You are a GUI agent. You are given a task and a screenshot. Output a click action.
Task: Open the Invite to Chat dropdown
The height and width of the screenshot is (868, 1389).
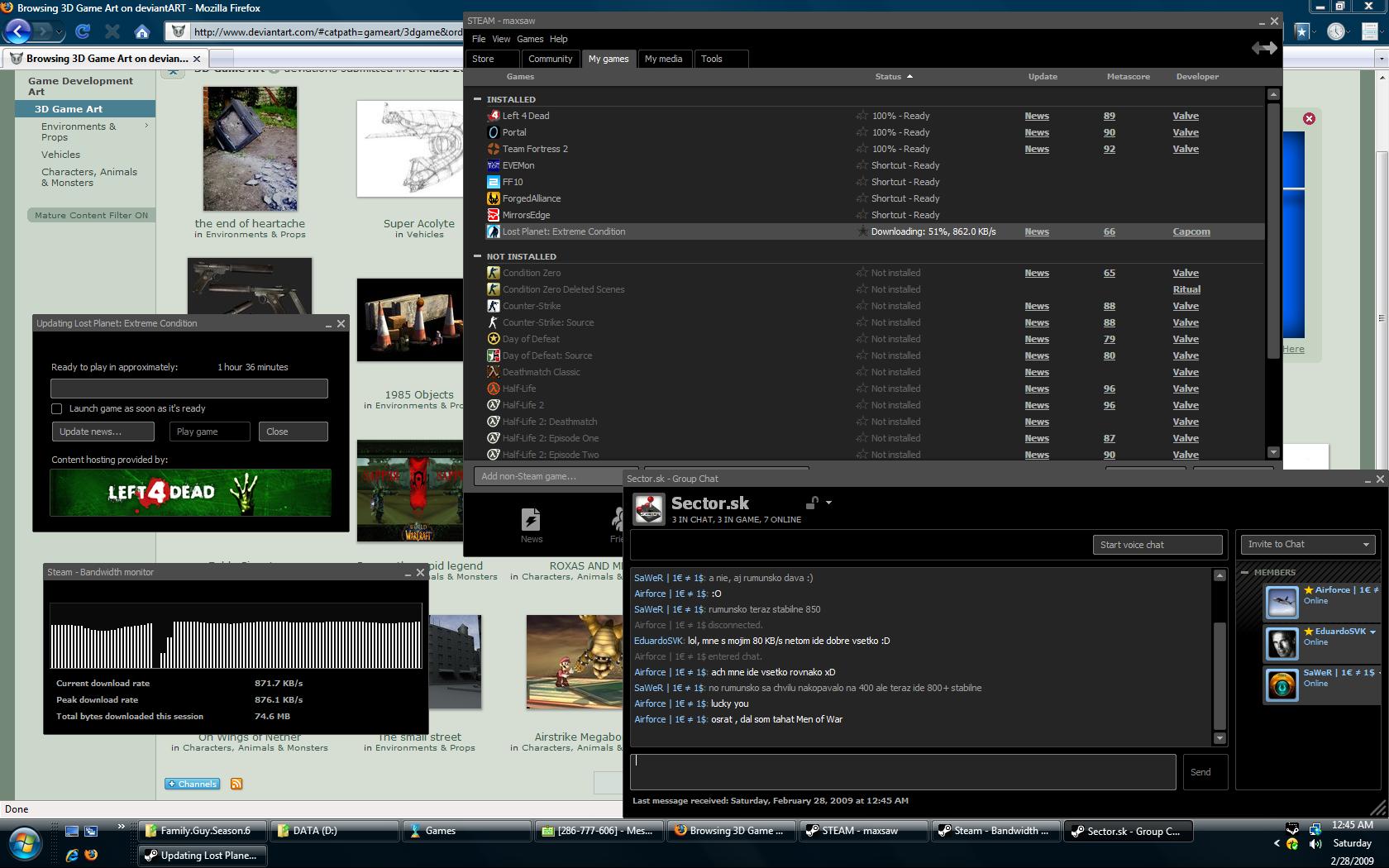click(x=1308, y=544)
